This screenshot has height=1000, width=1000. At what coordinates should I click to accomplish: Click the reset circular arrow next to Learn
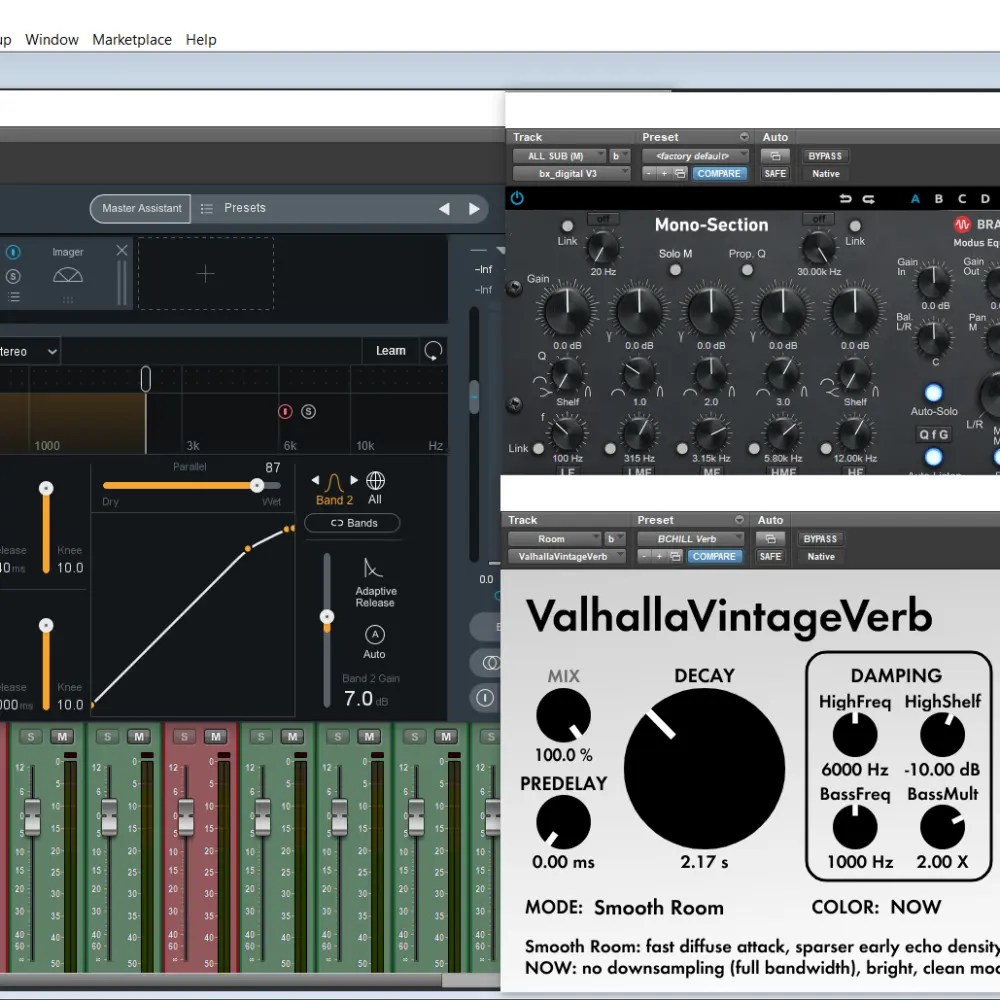433,351
